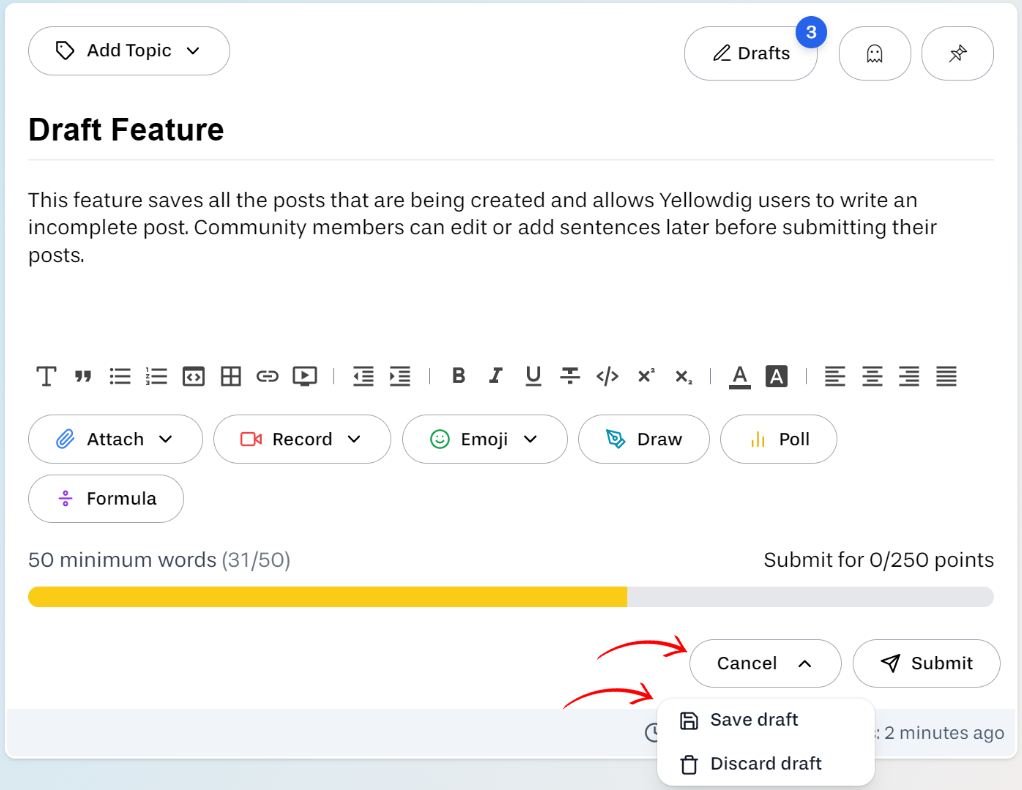Submit the post

[926, 664]
